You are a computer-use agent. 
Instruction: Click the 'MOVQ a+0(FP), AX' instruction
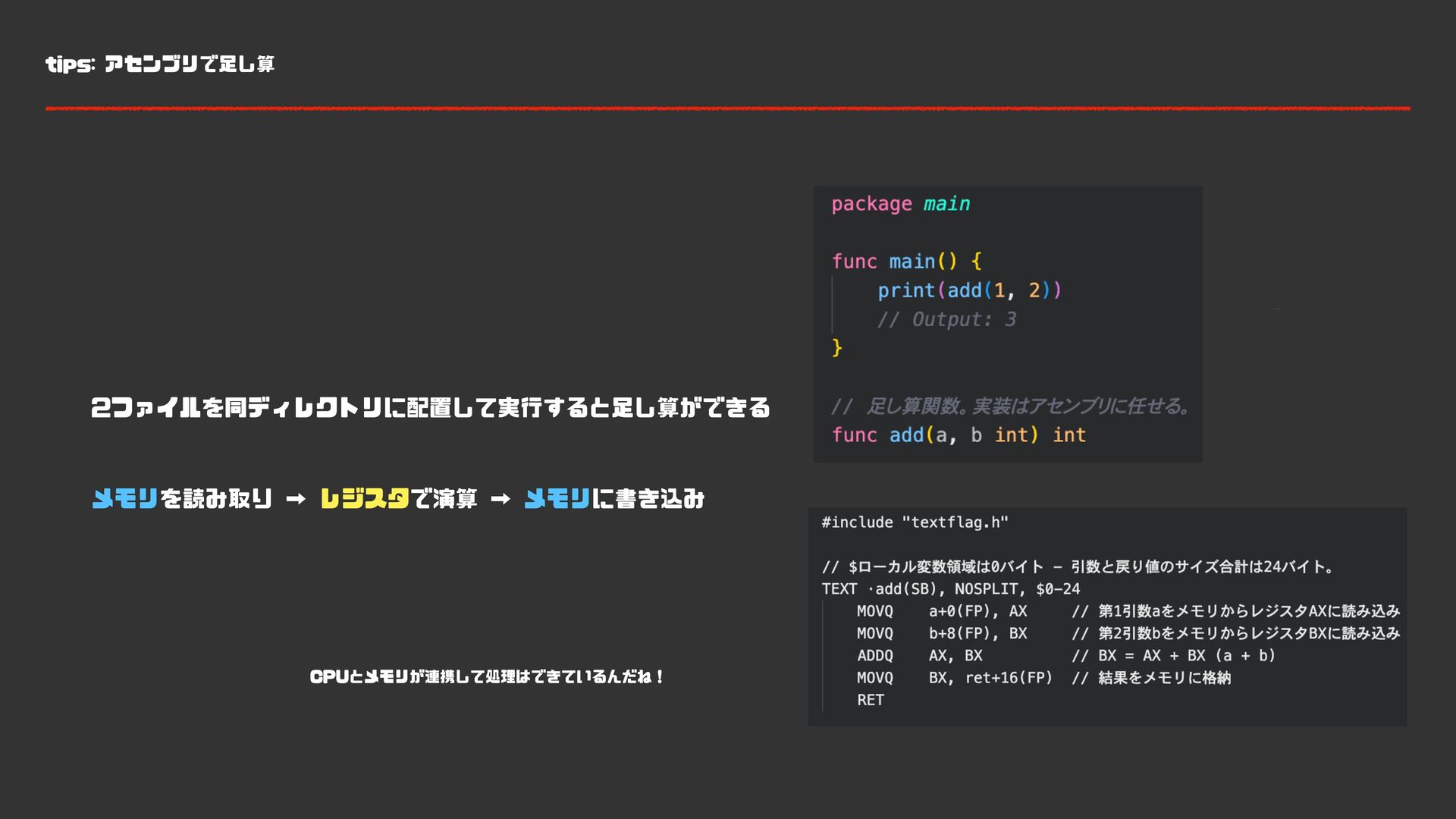click(x=942, y=611)
